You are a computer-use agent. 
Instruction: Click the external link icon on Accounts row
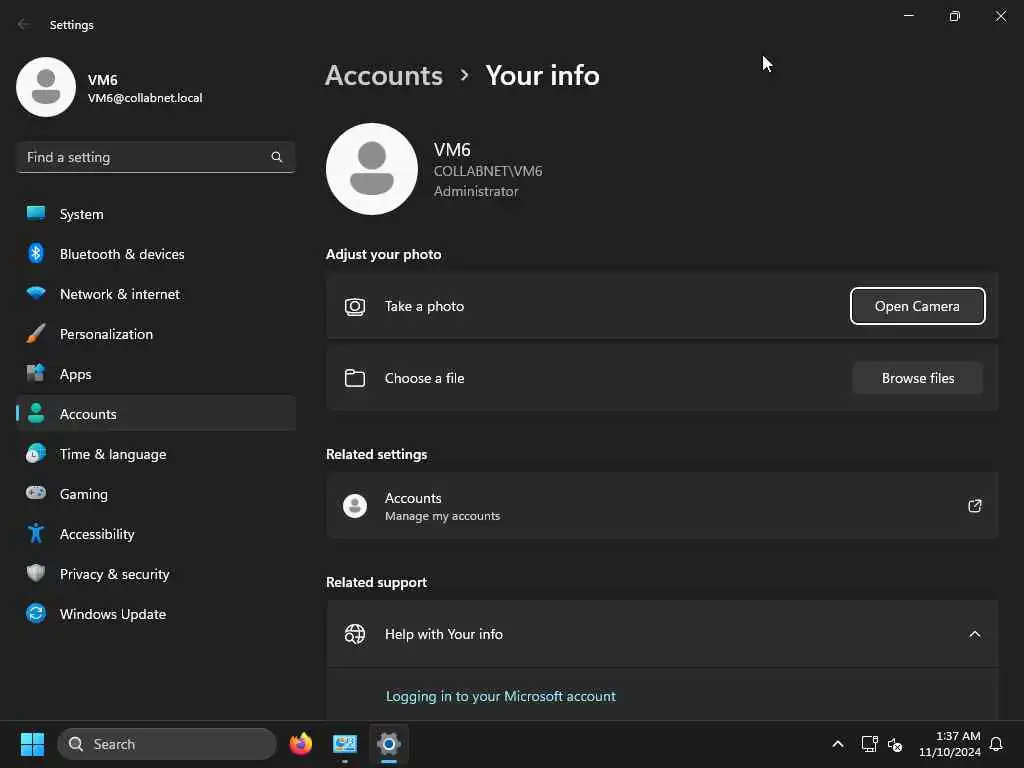point(974,505)
